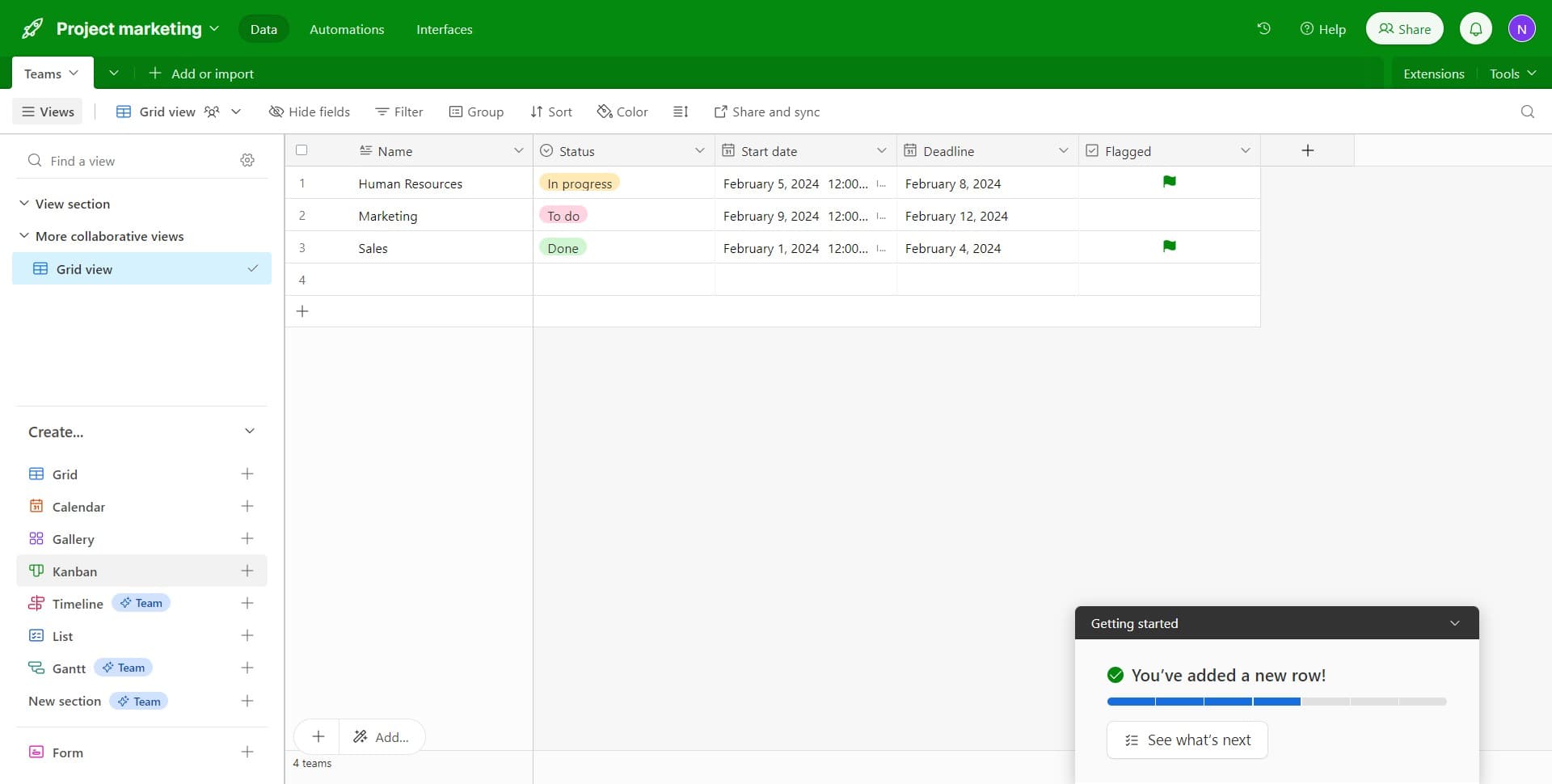Image resolution: width=1552 pixels, height=784 pixels.
Task: Switch to the Automations tab
Action: [x=346, y=29]
